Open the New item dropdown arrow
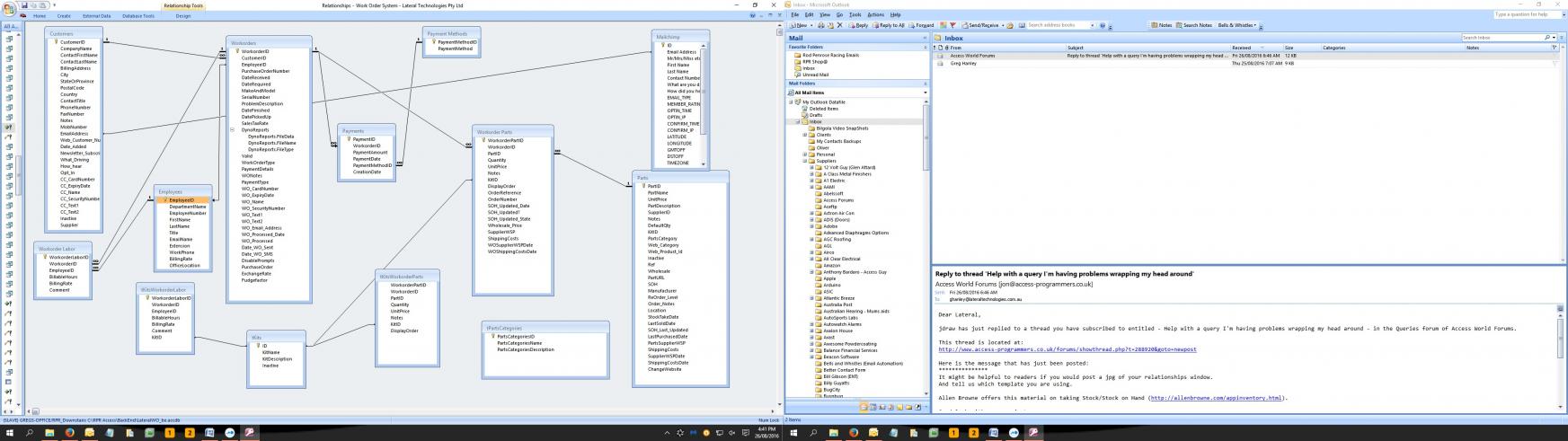Image resolution: width=1568 pixels, height=441 pixels. click(x=811, y=25)
